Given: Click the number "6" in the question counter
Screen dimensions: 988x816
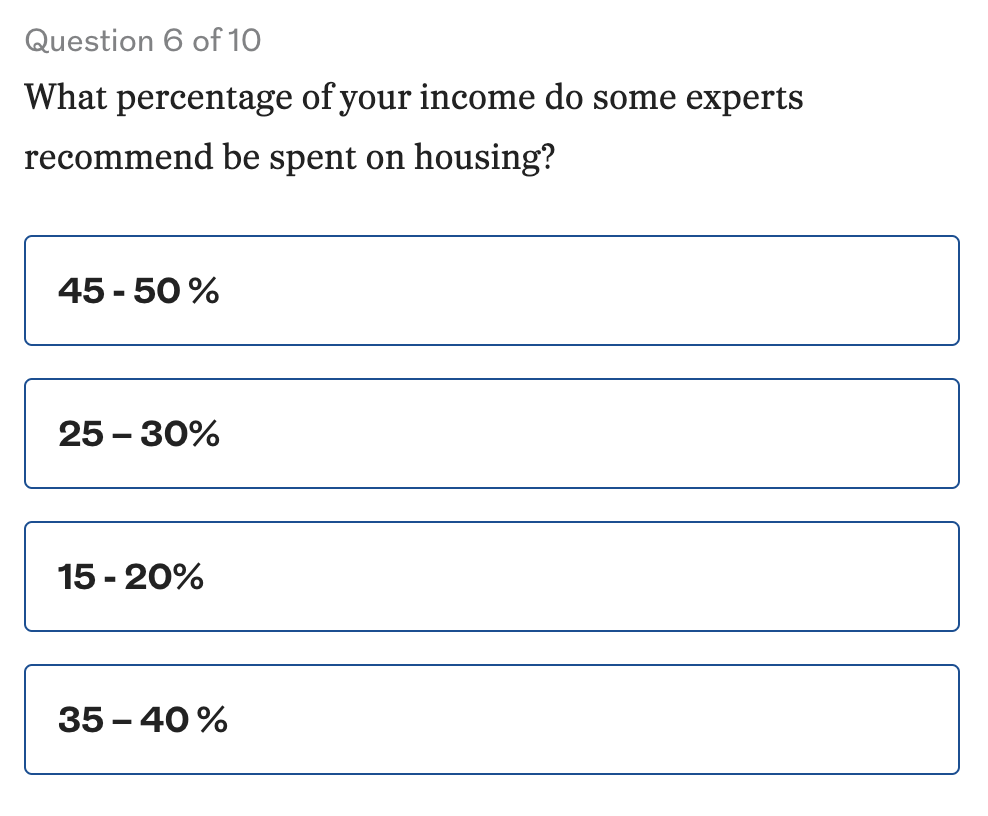Looking at the screenshot, I should (172, 41).
